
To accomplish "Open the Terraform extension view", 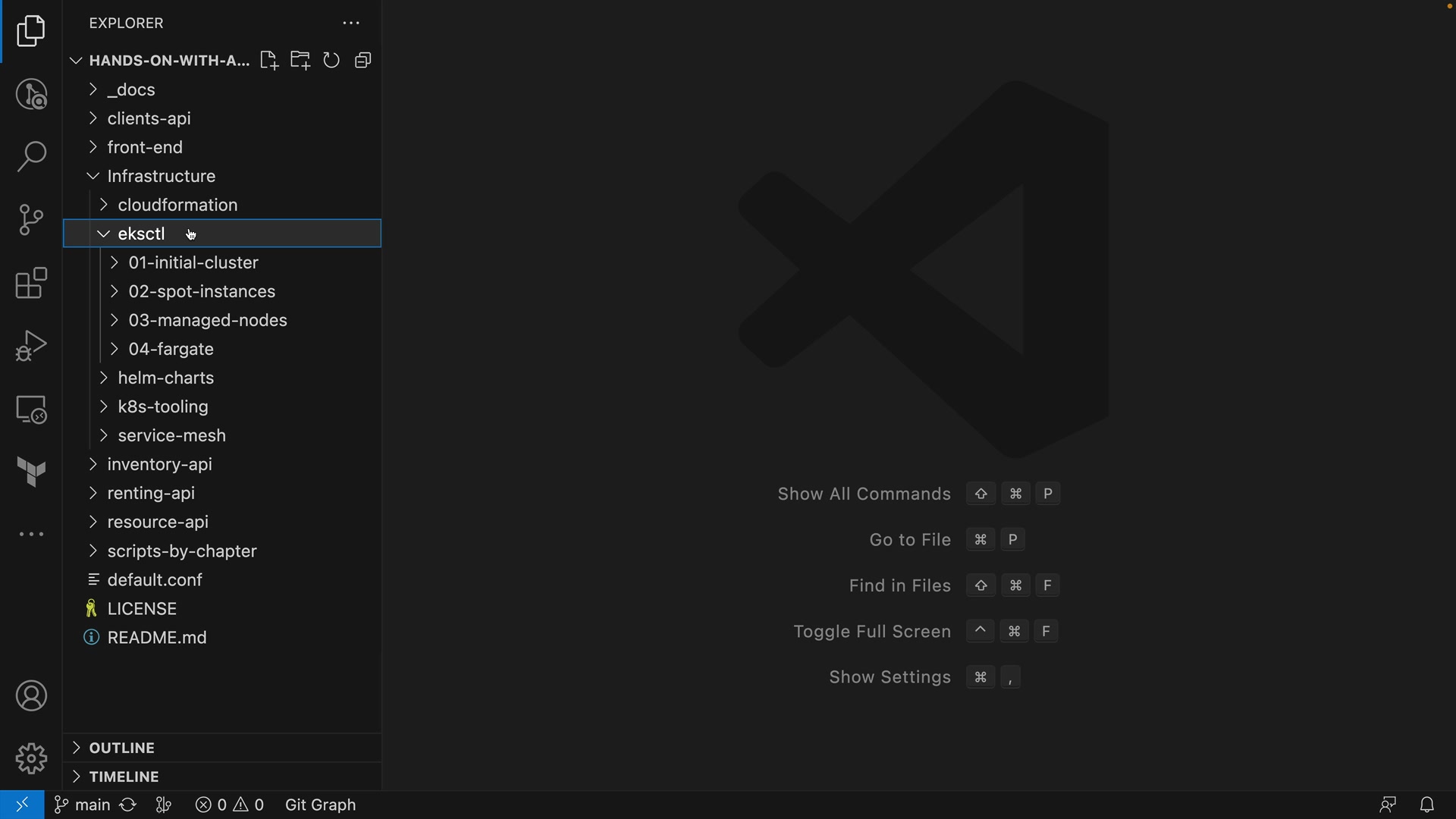I will [x=31, y=472].
